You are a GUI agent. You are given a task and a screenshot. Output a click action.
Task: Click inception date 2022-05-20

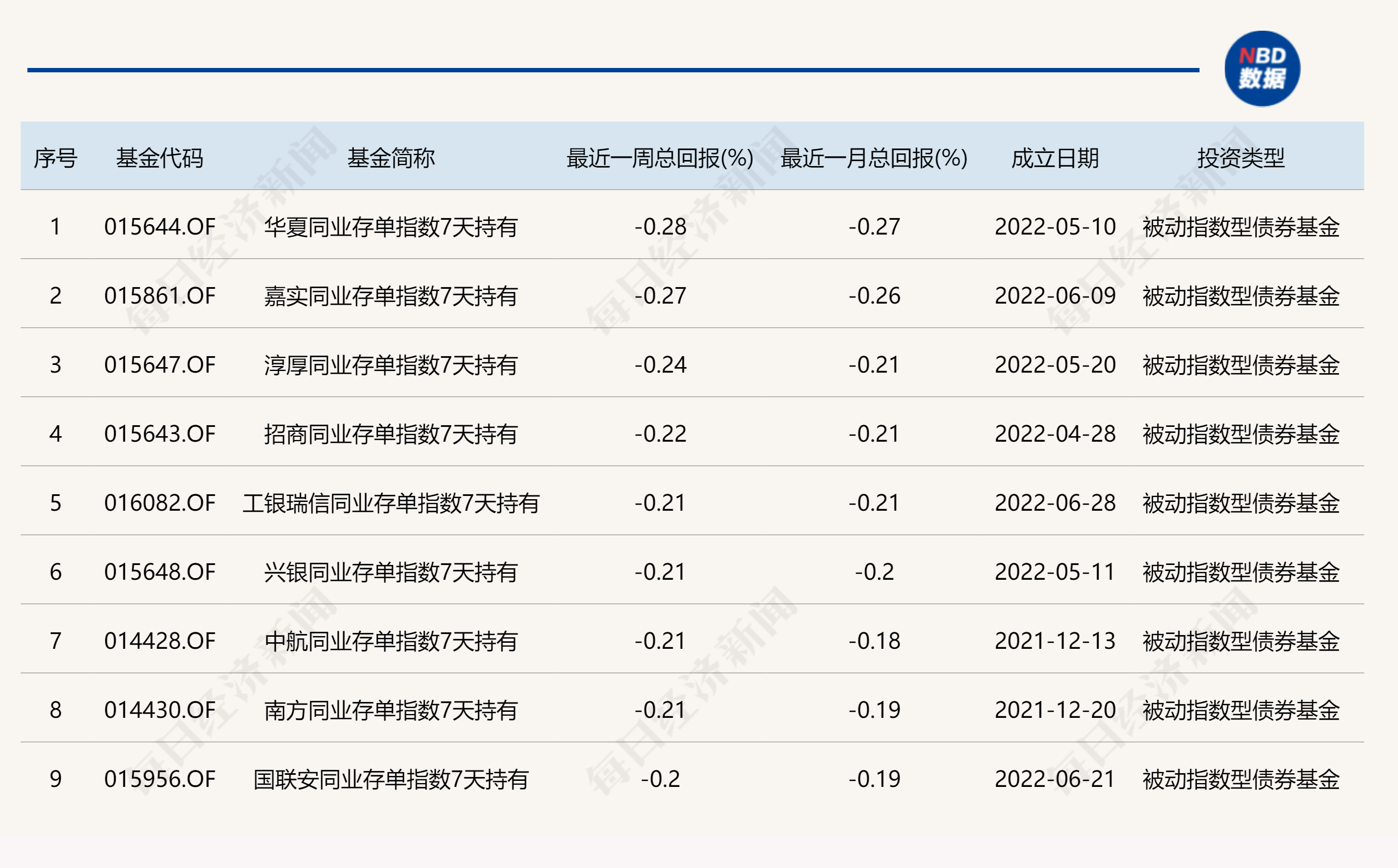pyautogui.click(x=1055, y=364)
